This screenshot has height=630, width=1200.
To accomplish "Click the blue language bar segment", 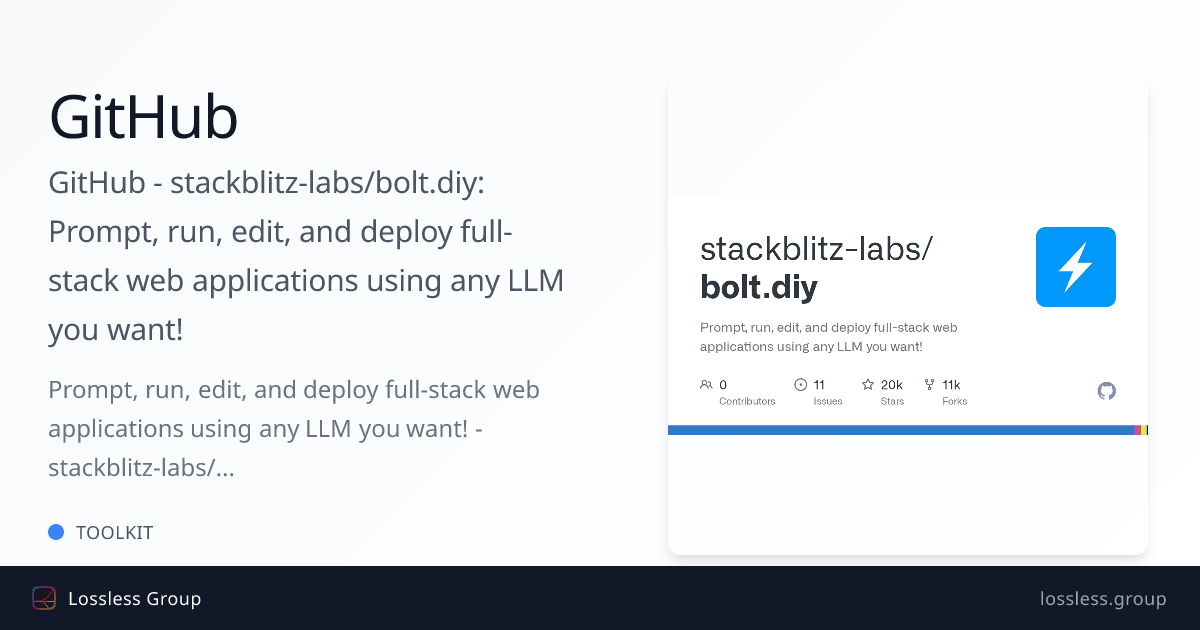I will point(900,430).
